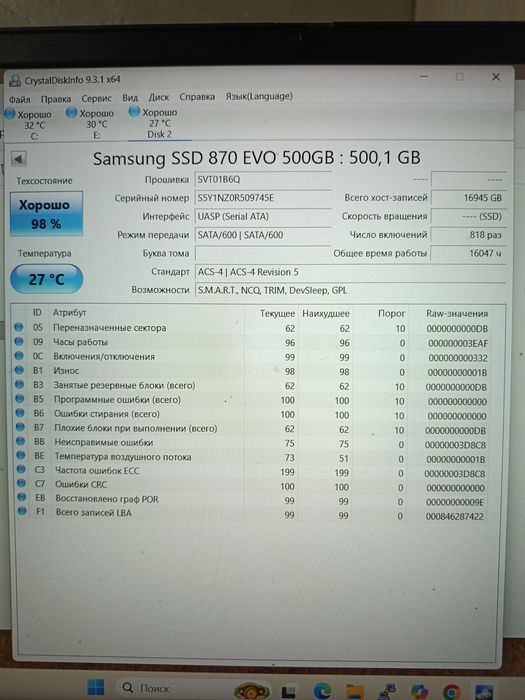Click the status dot for attribute B3
525x700 pixels.
(19, 384)
